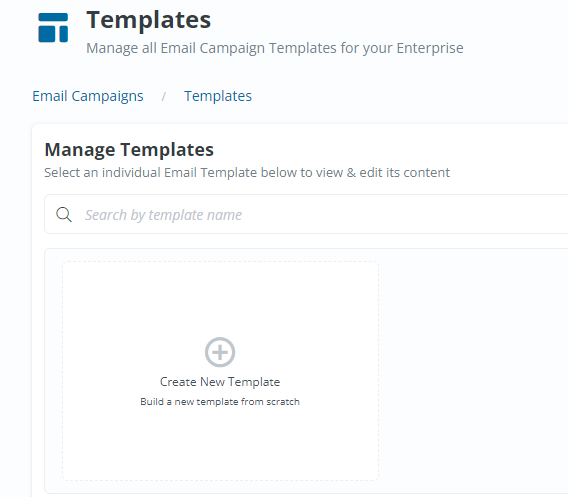Select the Templates breadcrumb link

click(218, 96)
